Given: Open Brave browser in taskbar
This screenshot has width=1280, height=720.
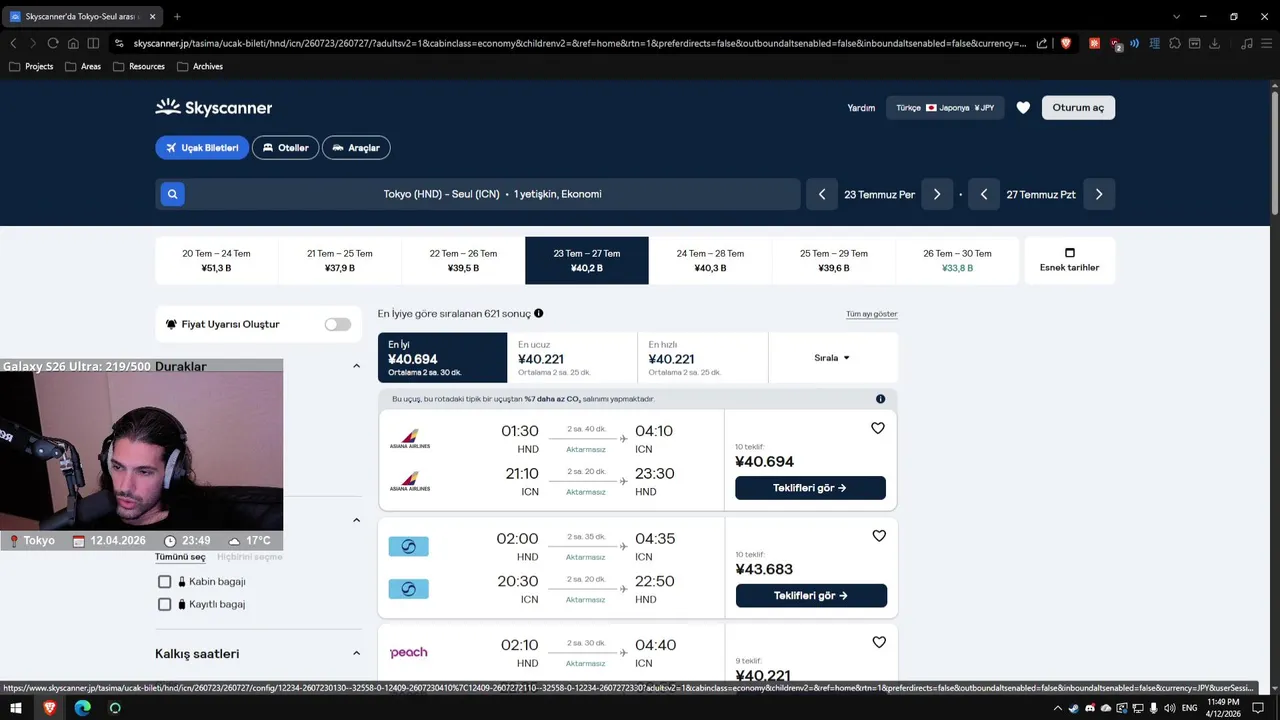Looking at the screenshot, I should (x=50, y=708).
